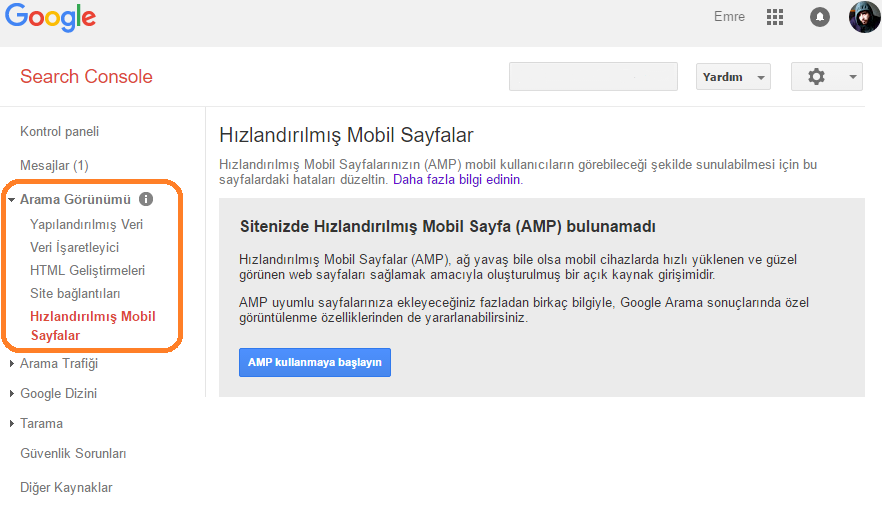The width and height of the screenshot is (882, 506).
Task: Select Yapılandırılmış Veri
Action: coord(87,224)
